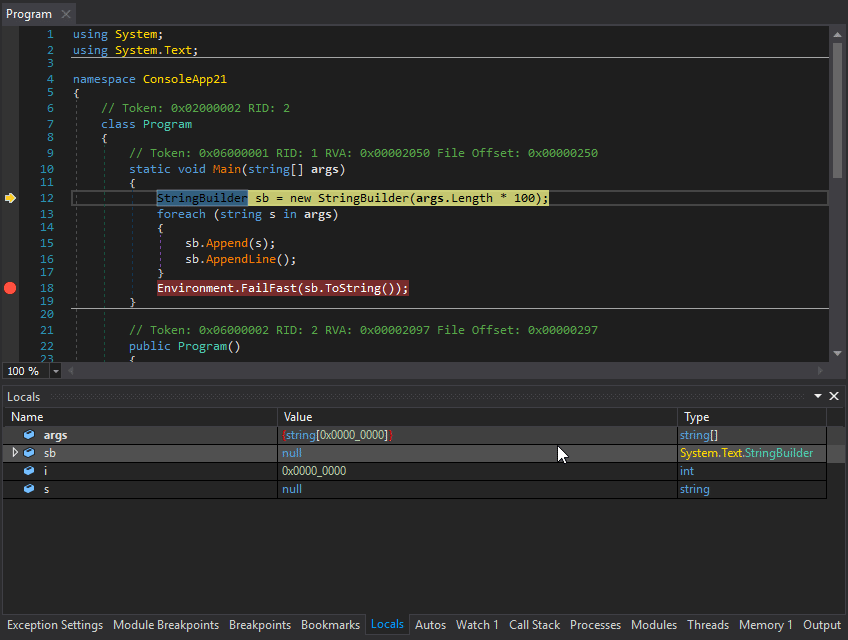Switch to the Autos tab
This screenshot has height=640, width=848.
click(x=430, y=624)
